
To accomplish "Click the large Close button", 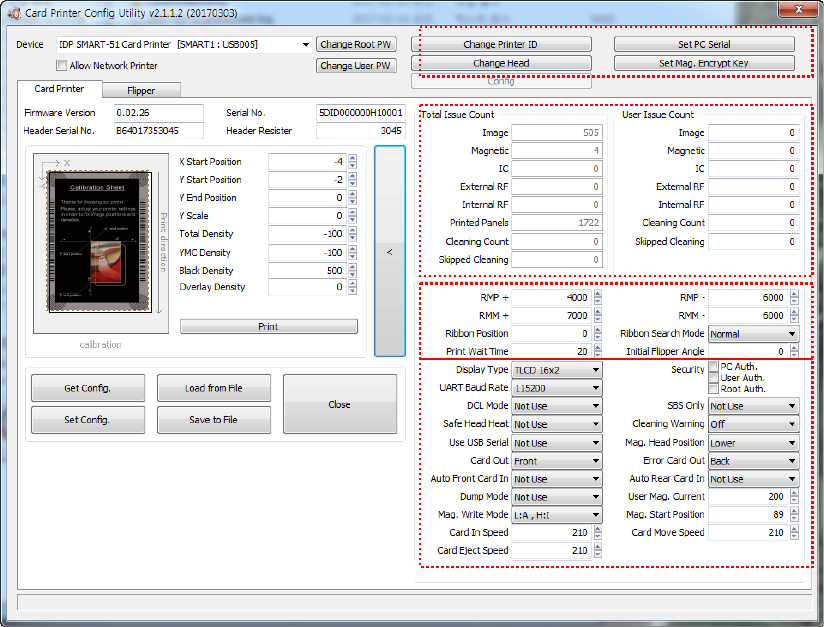I will point(339,404).
